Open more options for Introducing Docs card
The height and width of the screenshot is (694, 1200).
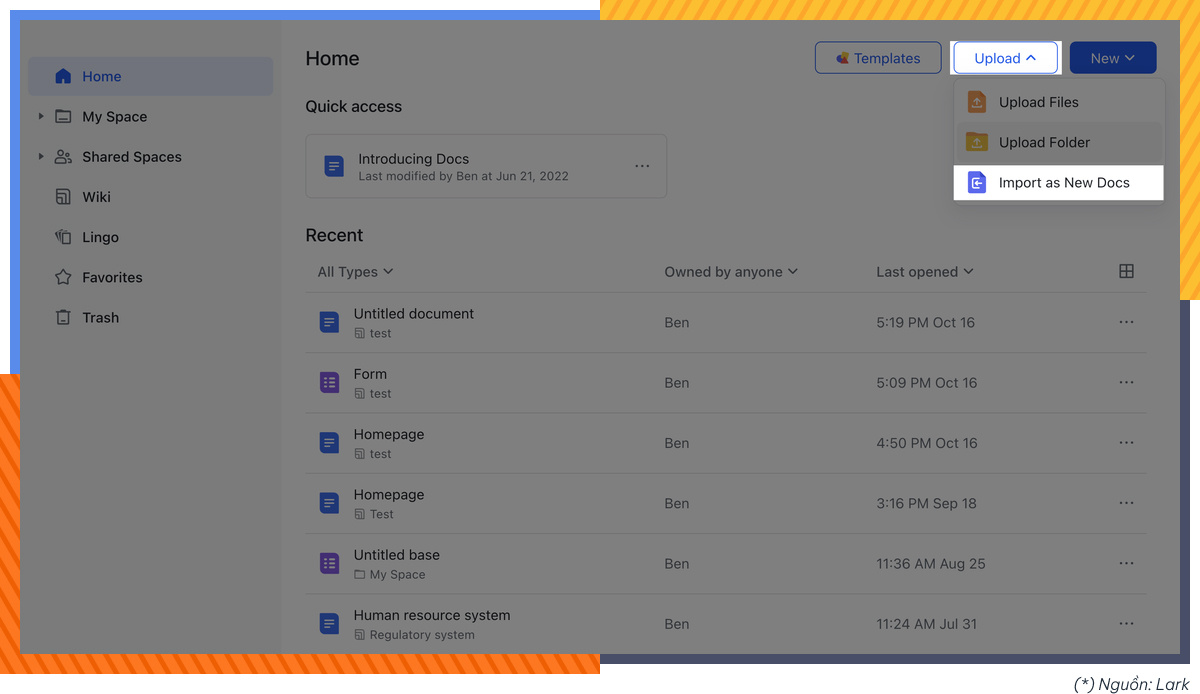click(x=642, y=166)
